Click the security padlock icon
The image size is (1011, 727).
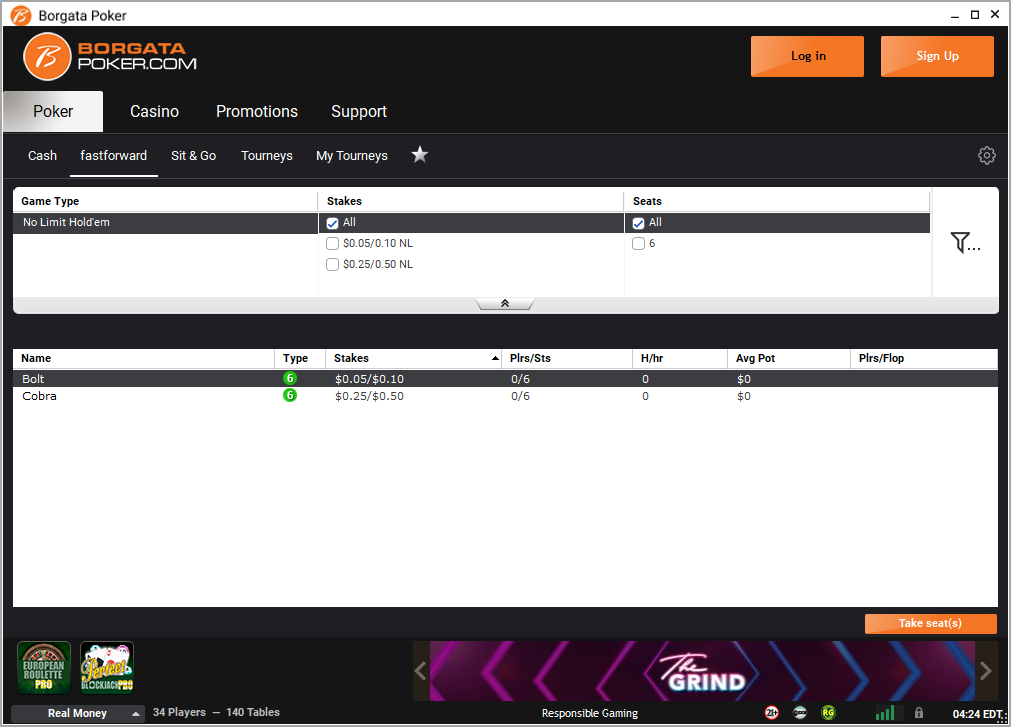[919, 713]
